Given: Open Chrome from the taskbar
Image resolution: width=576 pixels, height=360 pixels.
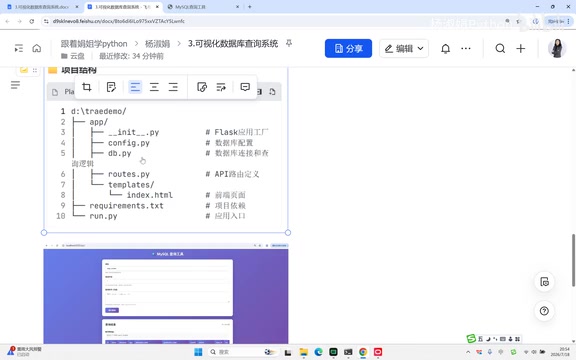Looking at the screenshot, I should click(x=363, y=352).
